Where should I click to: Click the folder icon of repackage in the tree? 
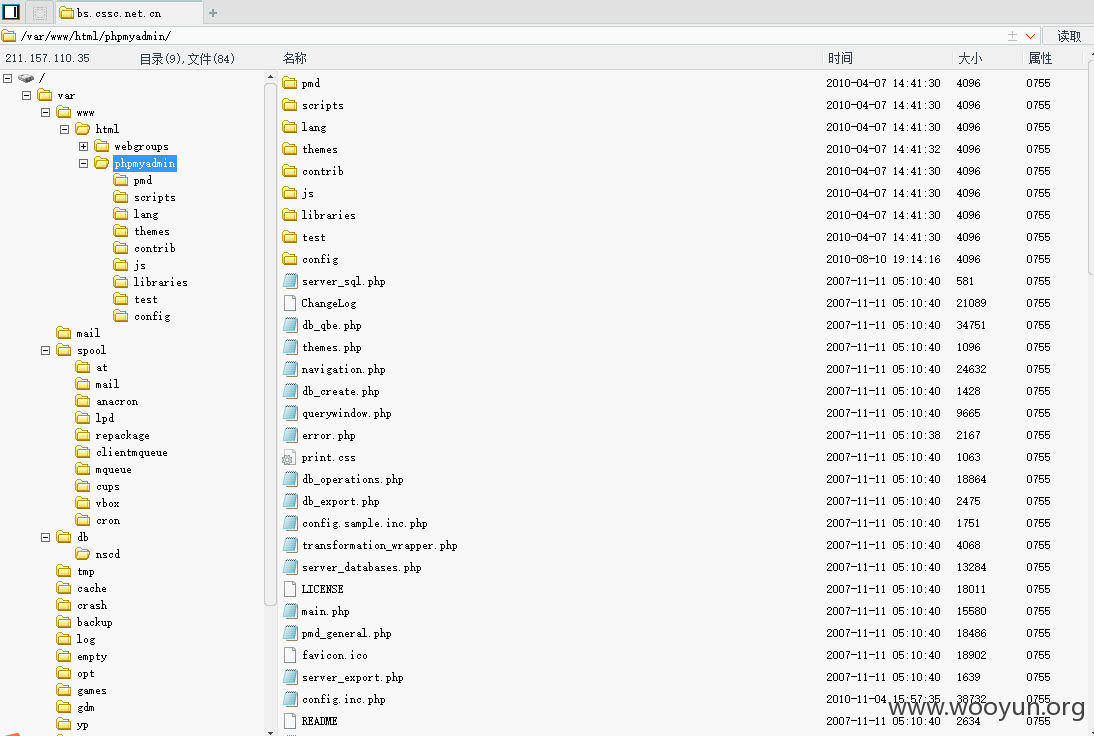click(x=83, y=435)
